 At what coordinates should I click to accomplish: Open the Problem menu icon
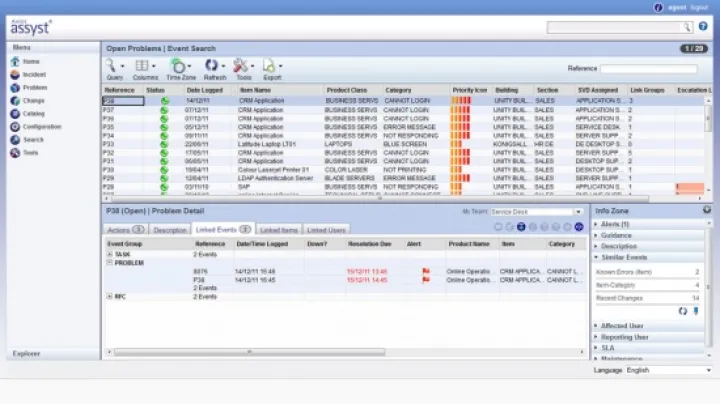coord(15,87)
